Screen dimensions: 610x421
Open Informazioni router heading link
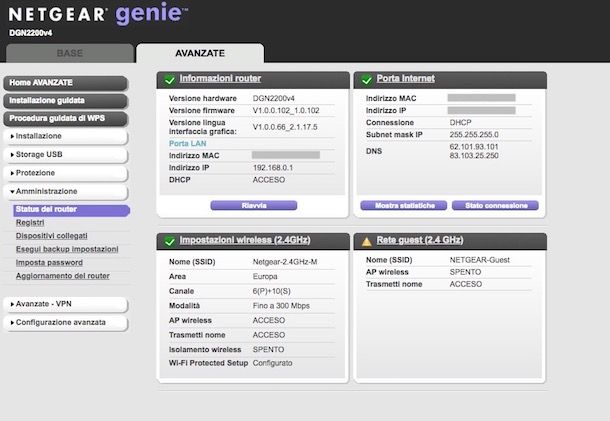click(220, 79)
